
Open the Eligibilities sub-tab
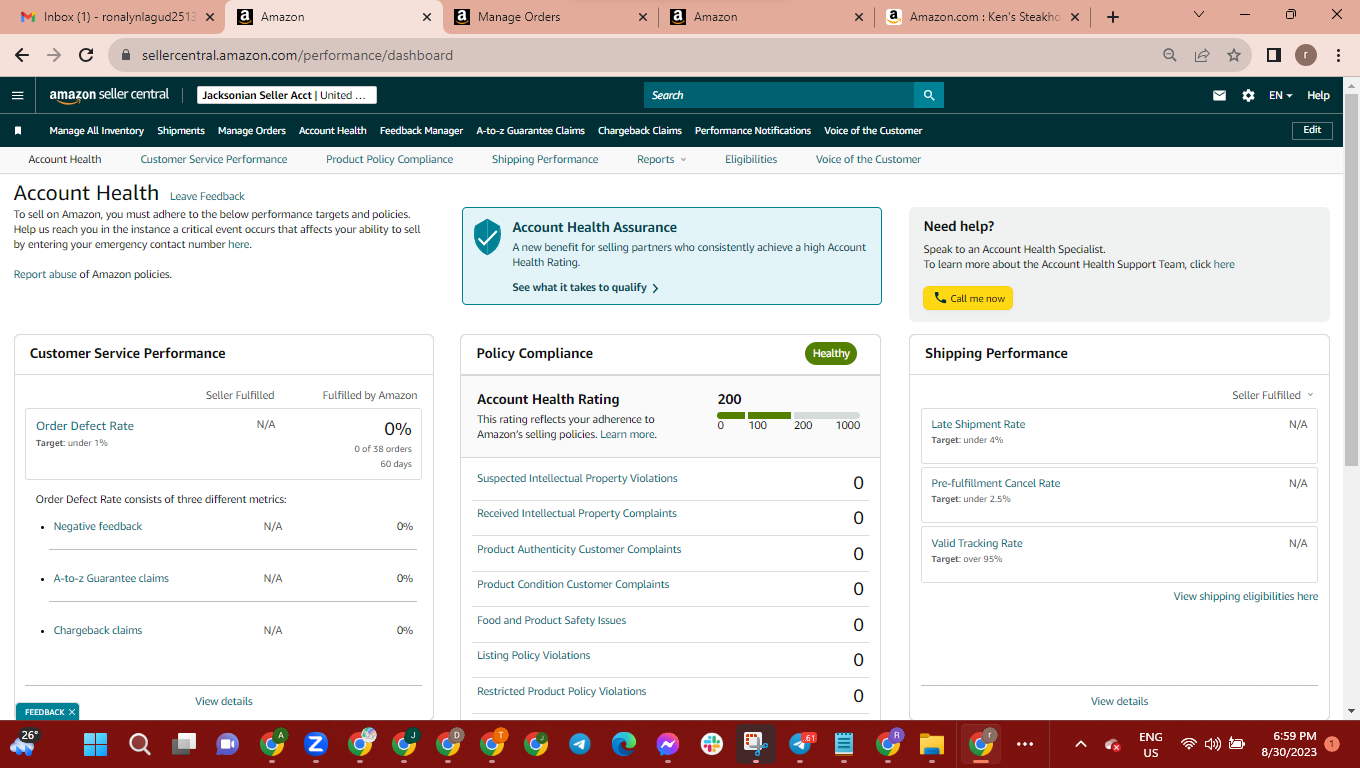(x=751, y=159)
